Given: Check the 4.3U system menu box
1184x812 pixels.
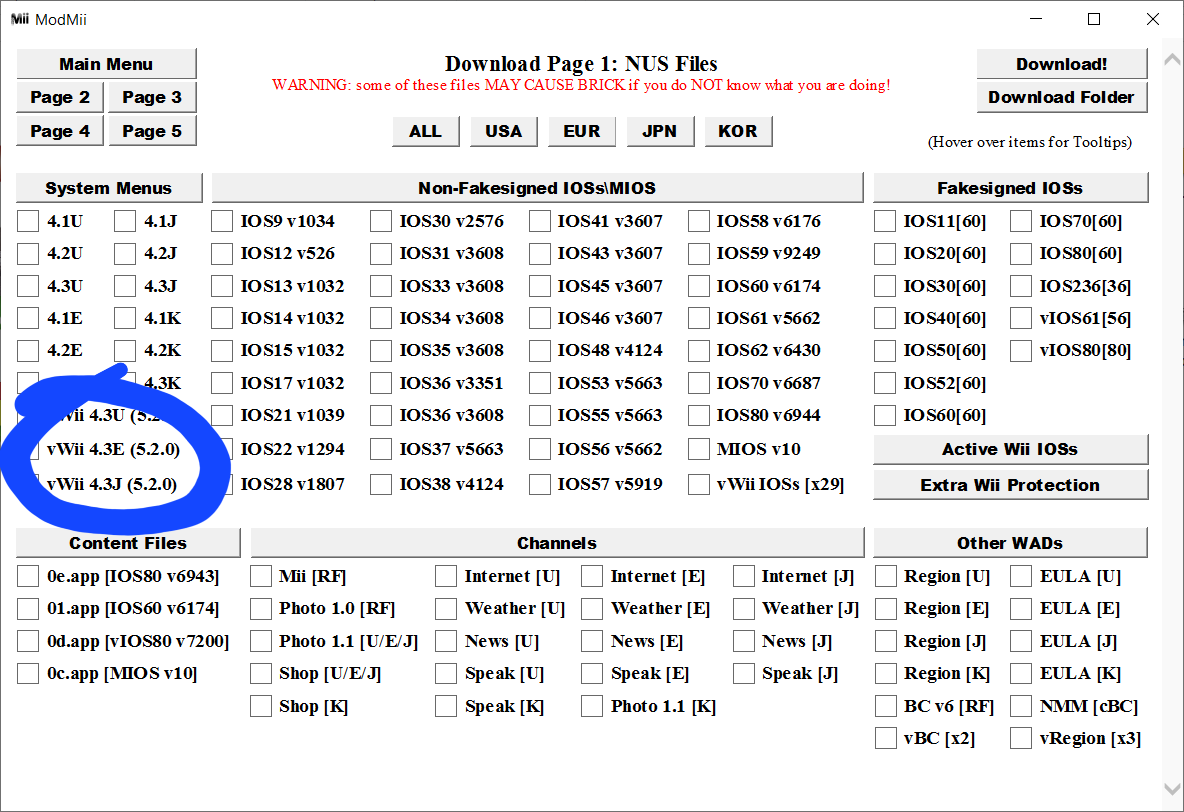Looking at the screenshot, I should (x=28, y=286).
